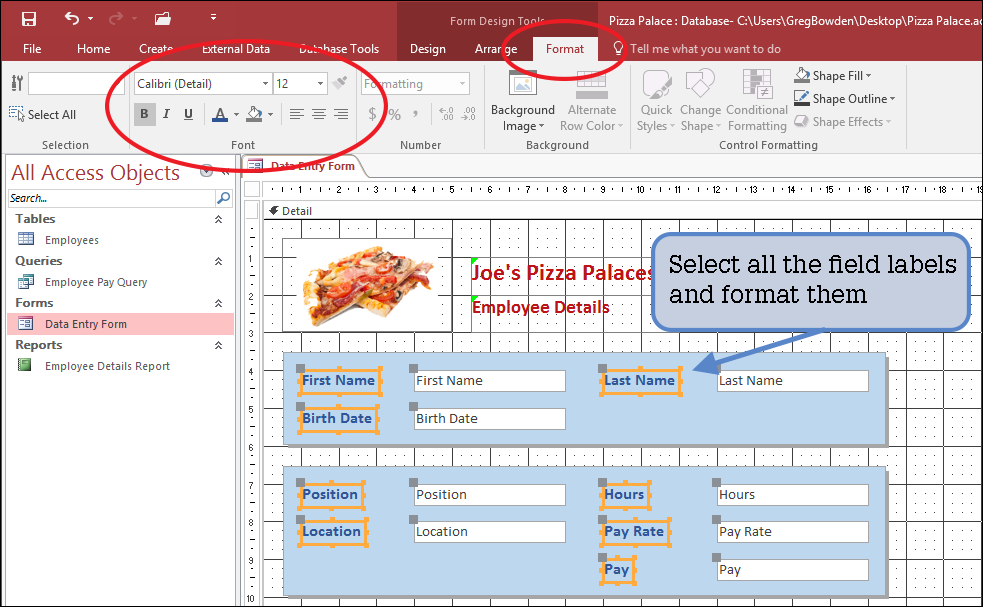The width and height of the screenshot is (983, 607).
Task: Switch to the Design tab
Action: click(428, 49)
